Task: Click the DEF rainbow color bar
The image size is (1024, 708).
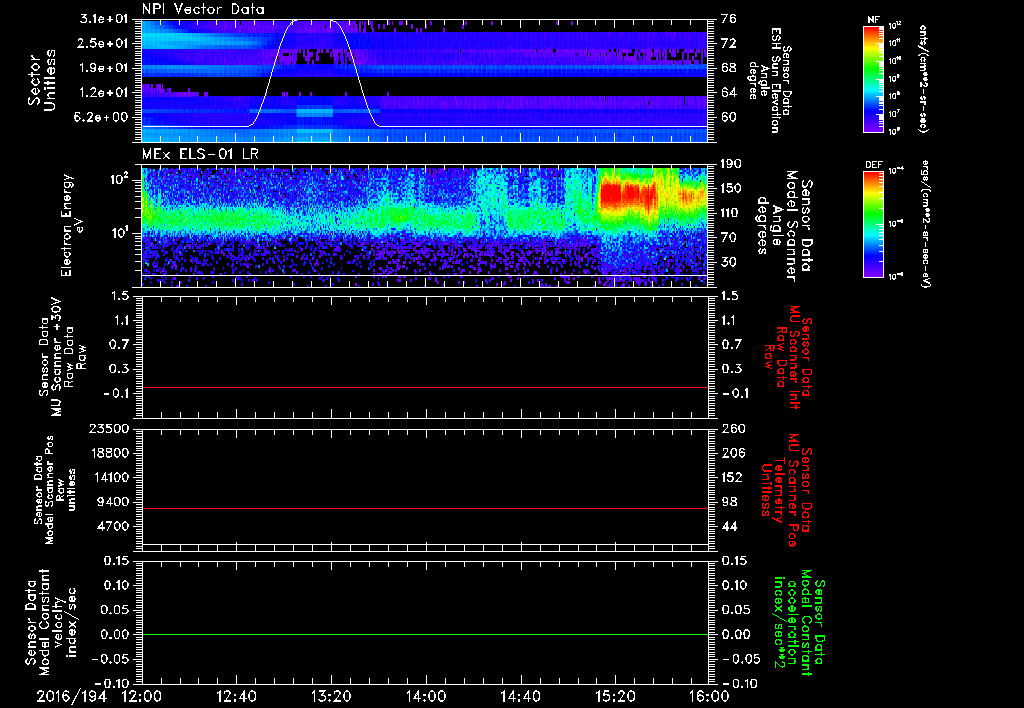Action: tap(873, 224)
